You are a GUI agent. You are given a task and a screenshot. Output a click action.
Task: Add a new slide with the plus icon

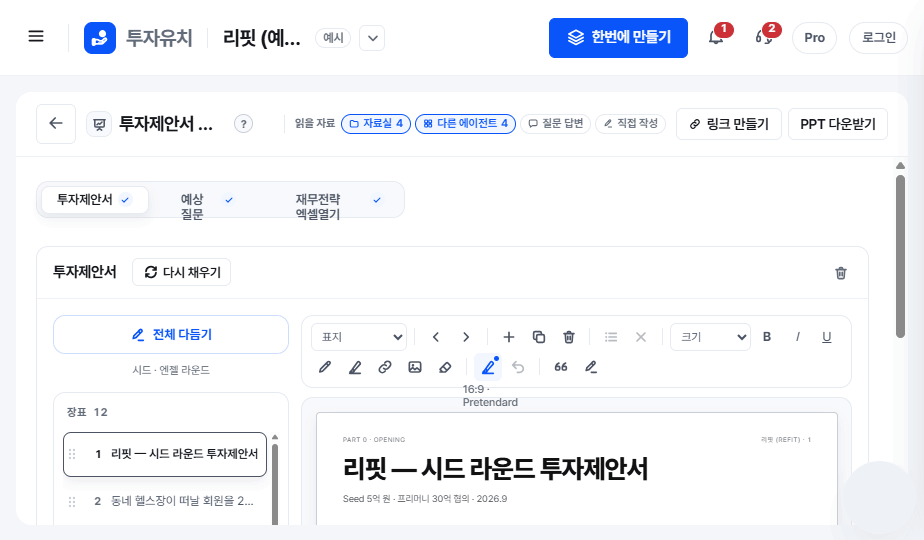(x=509, y=337)
